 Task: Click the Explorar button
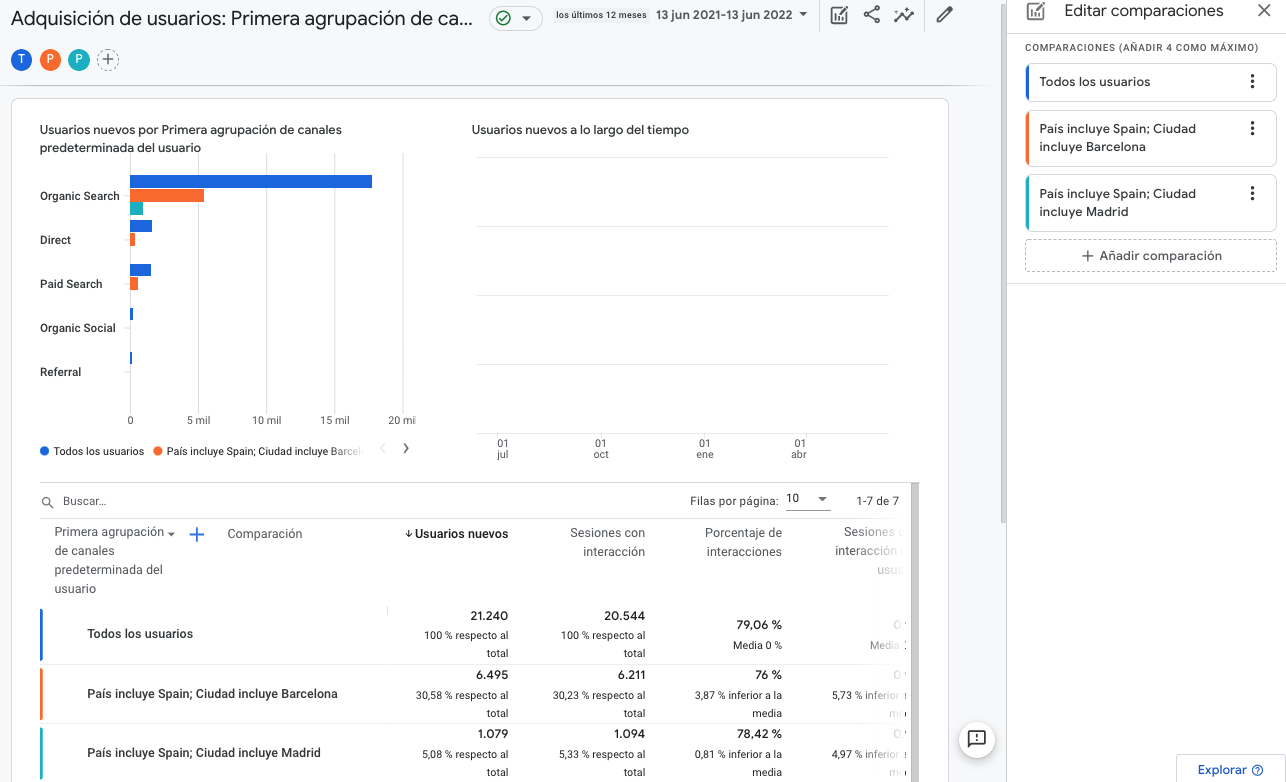(x=1230, y=769)
